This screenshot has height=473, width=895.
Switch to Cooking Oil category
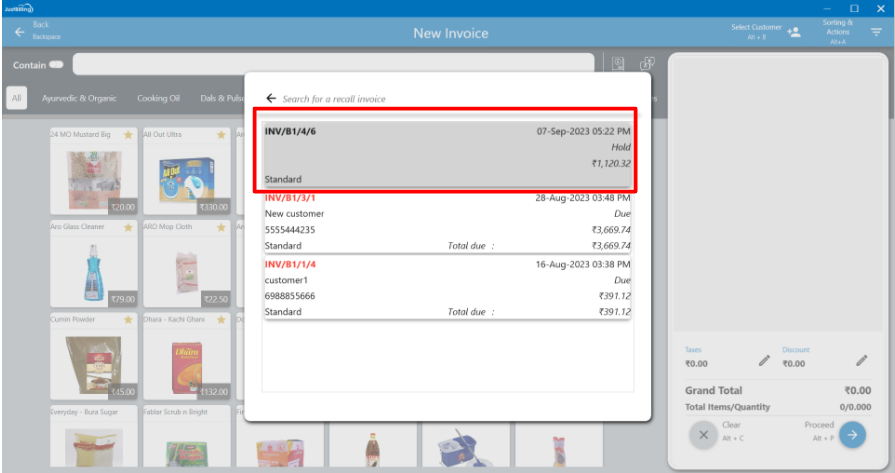(159, 98)
